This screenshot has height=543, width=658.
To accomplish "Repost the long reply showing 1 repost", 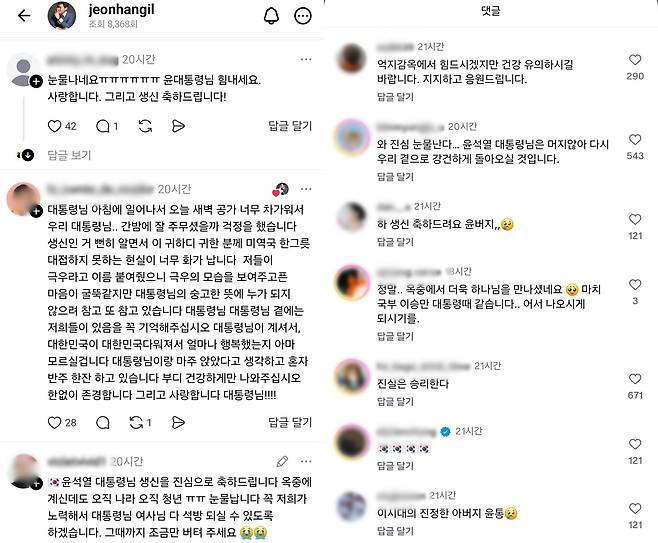I will pos(136,423).
